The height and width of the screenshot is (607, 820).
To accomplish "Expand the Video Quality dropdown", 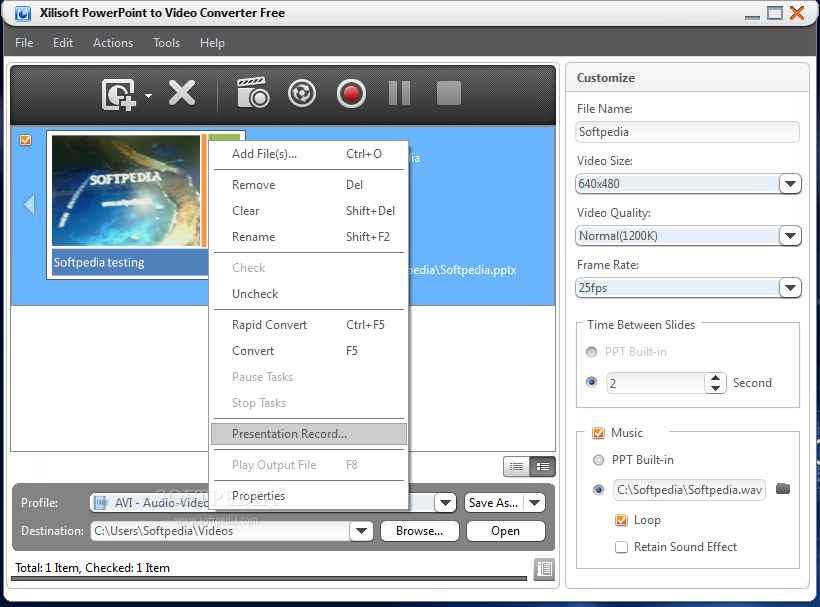I will 790,236.
